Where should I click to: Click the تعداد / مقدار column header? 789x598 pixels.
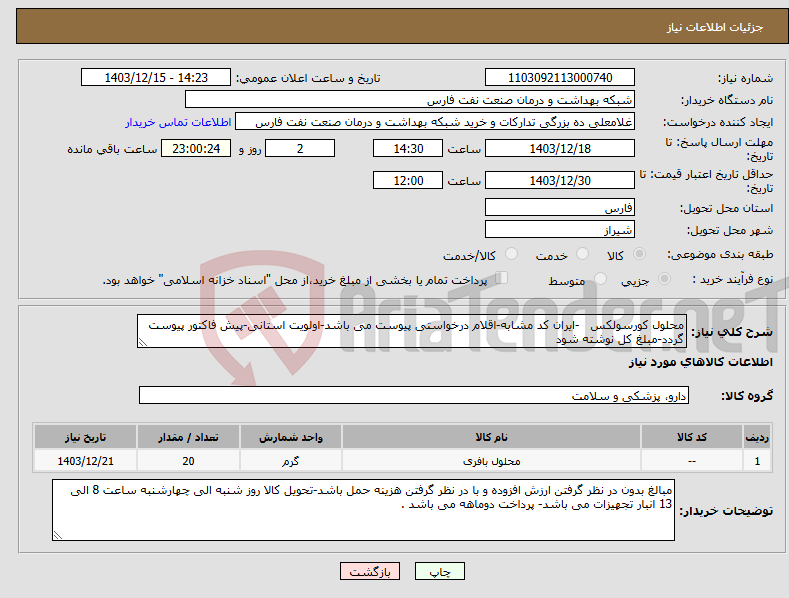click(188, 437)
